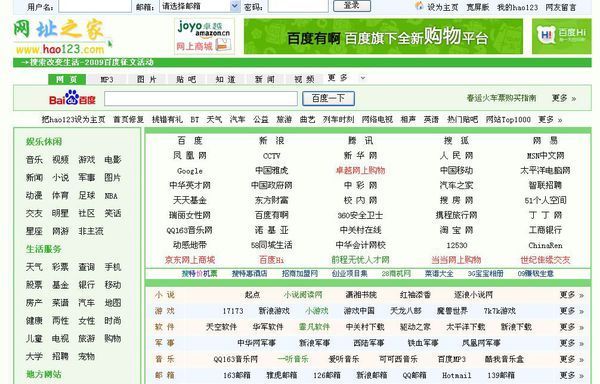This screenshot has height=384, width=600.
Task: Select the 视频 search tab
Action: (x=304, y=79)
